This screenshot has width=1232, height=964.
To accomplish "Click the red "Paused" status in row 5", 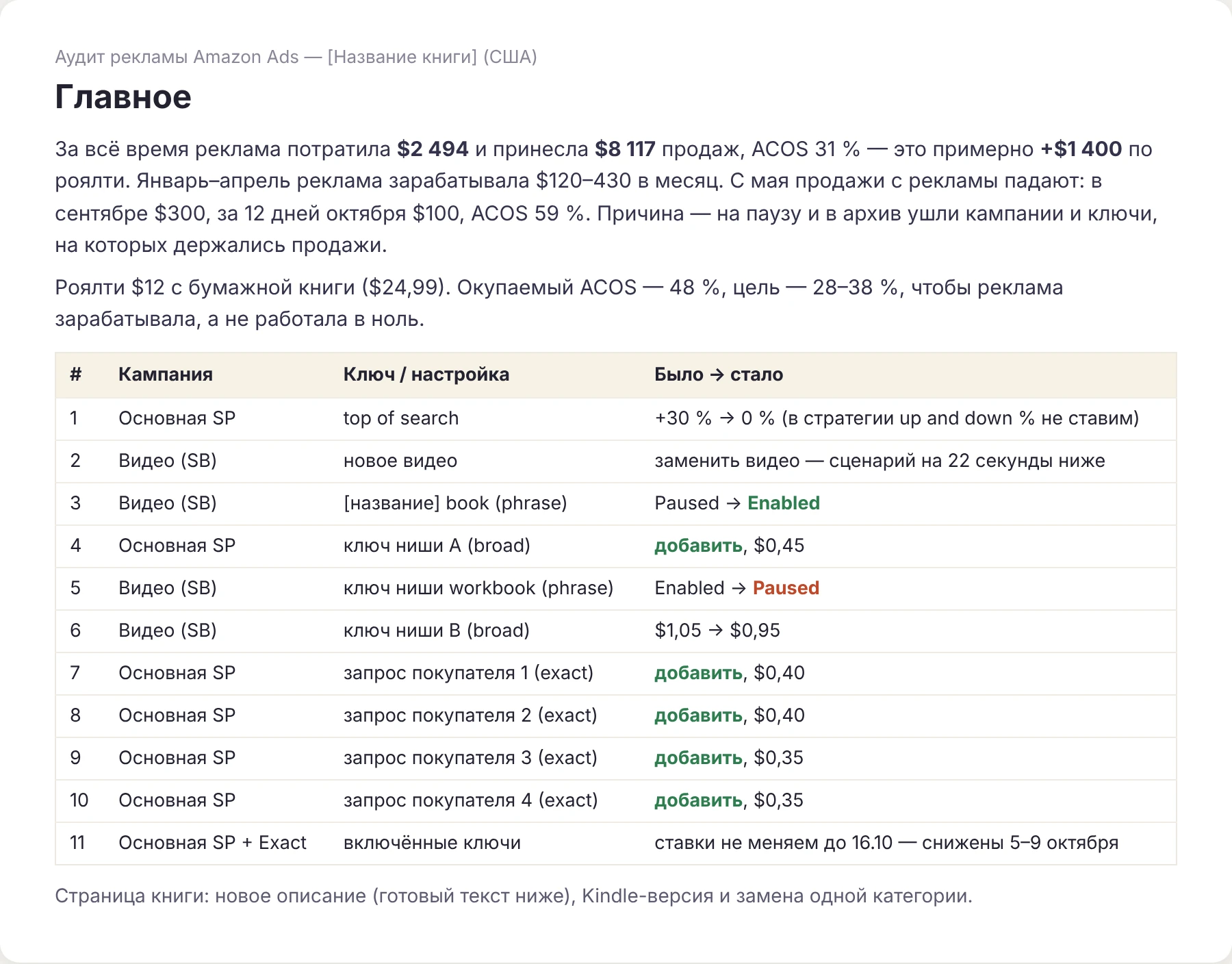I will coord(786,588).
